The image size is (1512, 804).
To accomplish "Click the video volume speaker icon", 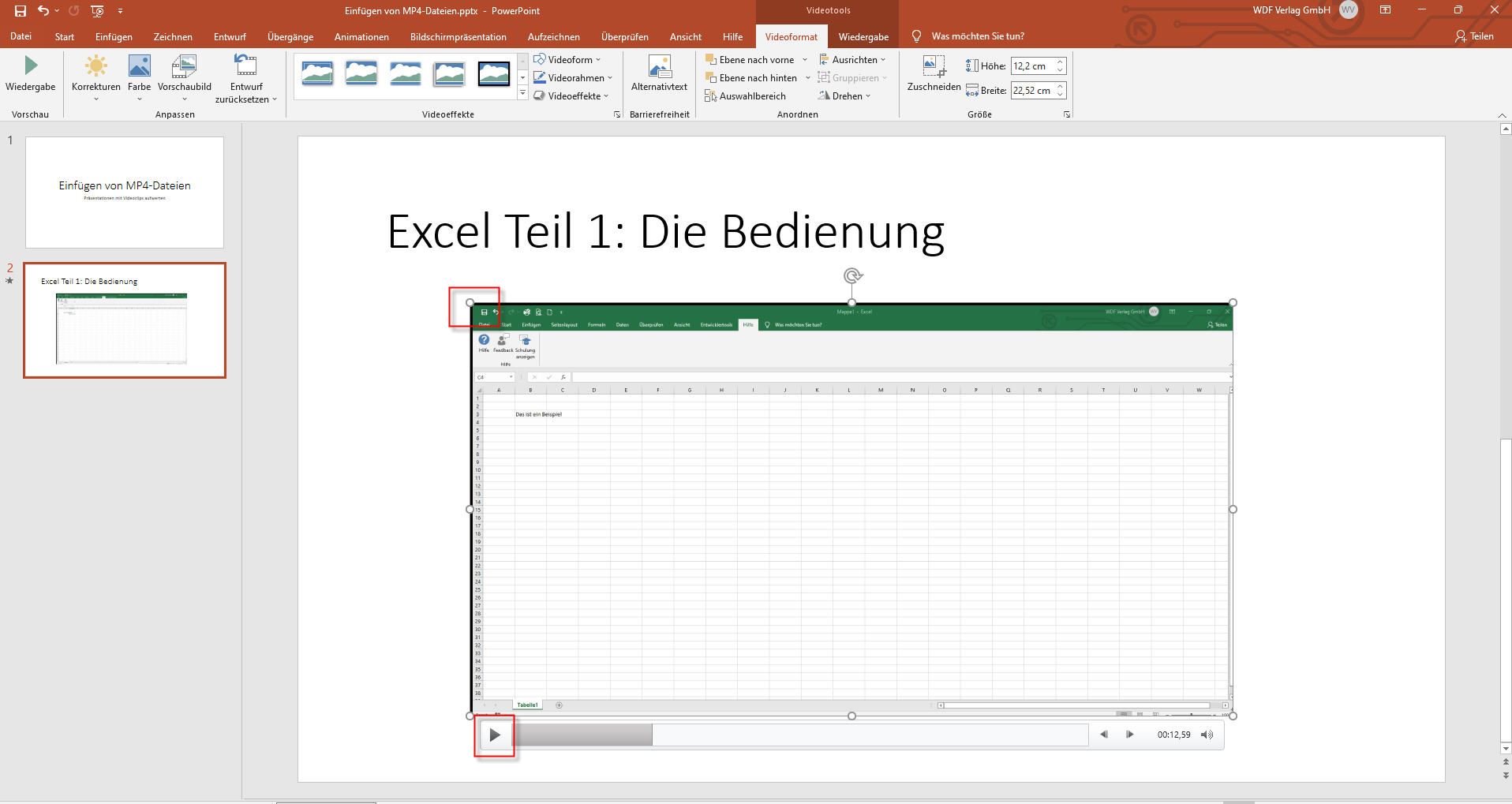I will pos(1207,735).
